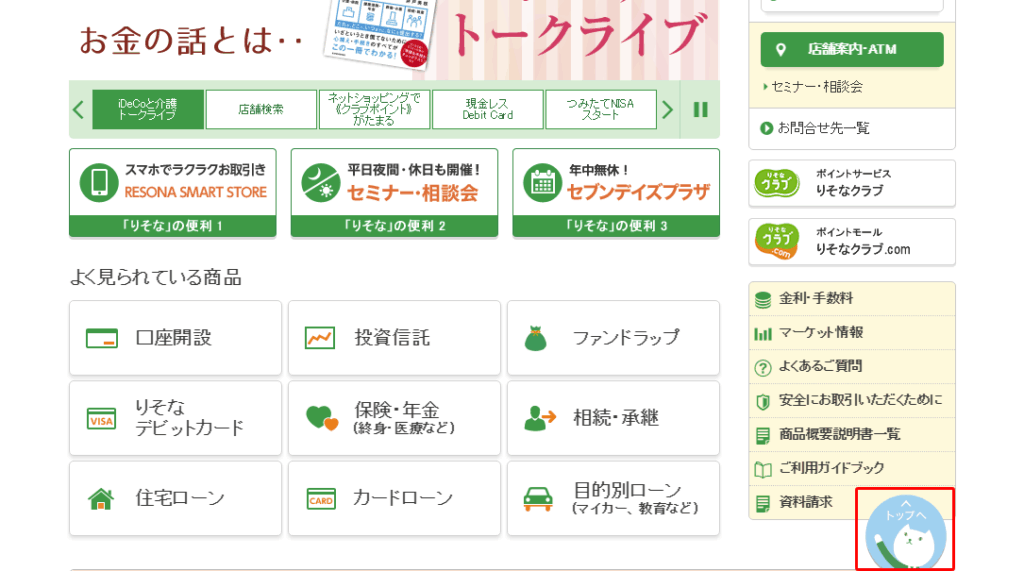Click the hearts icon for 保険・年金
This screenshot has width=1024, height=571.
pyautogui.click(x=322, y=418)
